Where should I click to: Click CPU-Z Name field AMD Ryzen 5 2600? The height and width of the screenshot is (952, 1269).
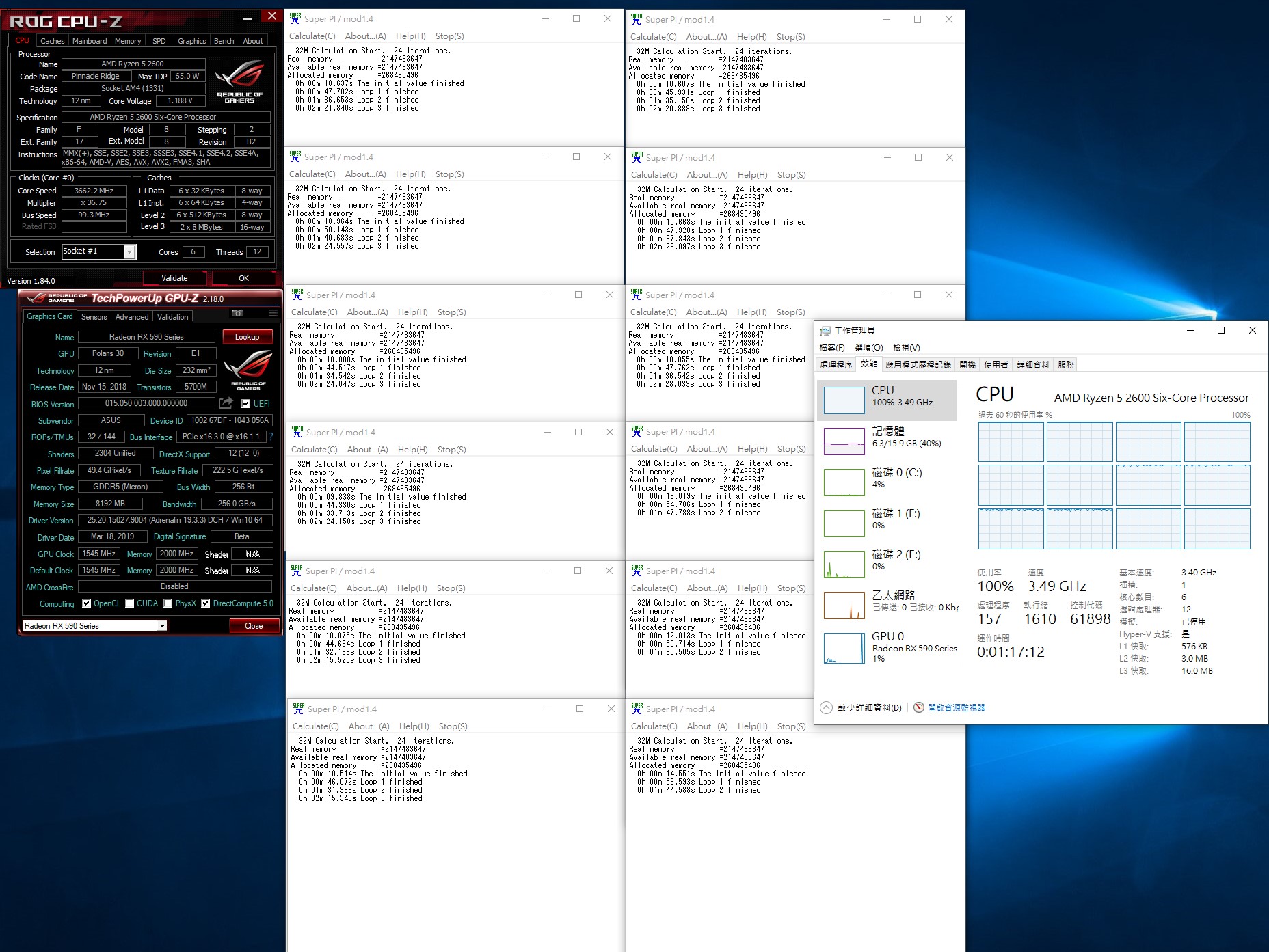[133, 64]
